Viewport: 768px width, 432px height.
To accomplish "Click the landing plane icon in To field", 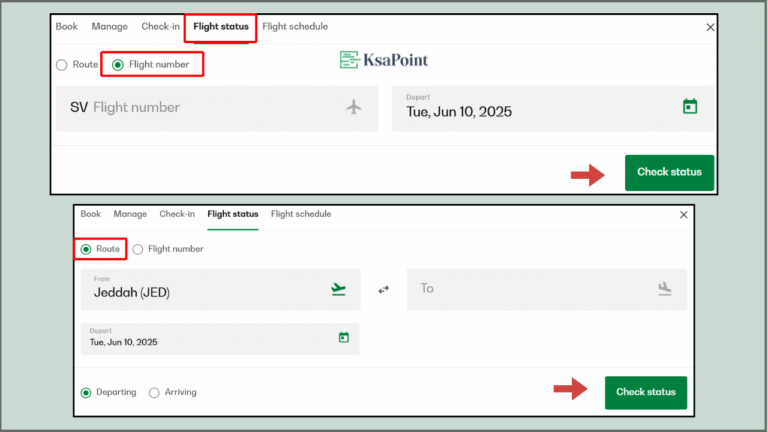I will pyautogui.click(x=665, y=289).
